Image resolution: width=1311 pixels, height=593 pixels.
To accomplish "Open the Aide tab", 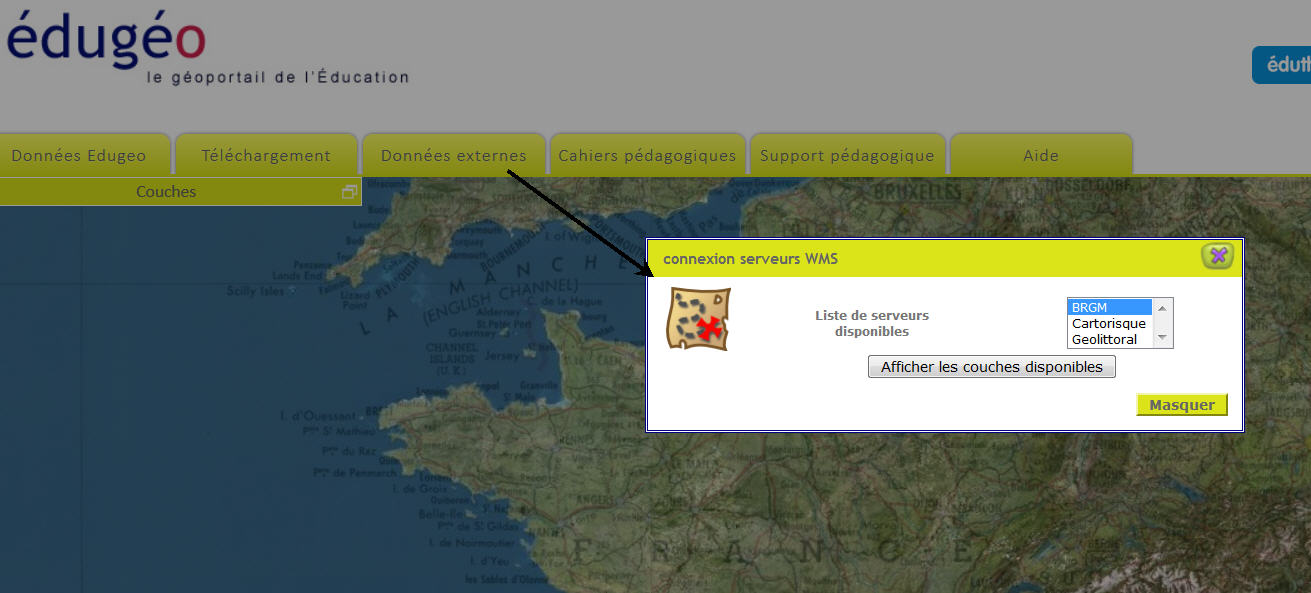I will click(x=1040, y=155).
